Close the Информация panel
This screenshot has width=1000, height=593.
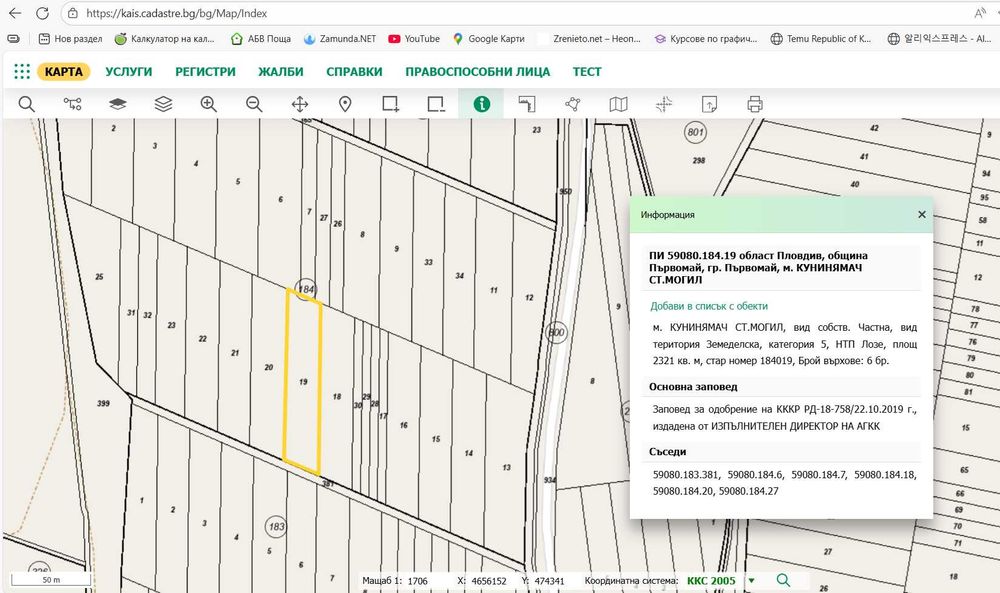click(921, 214)
